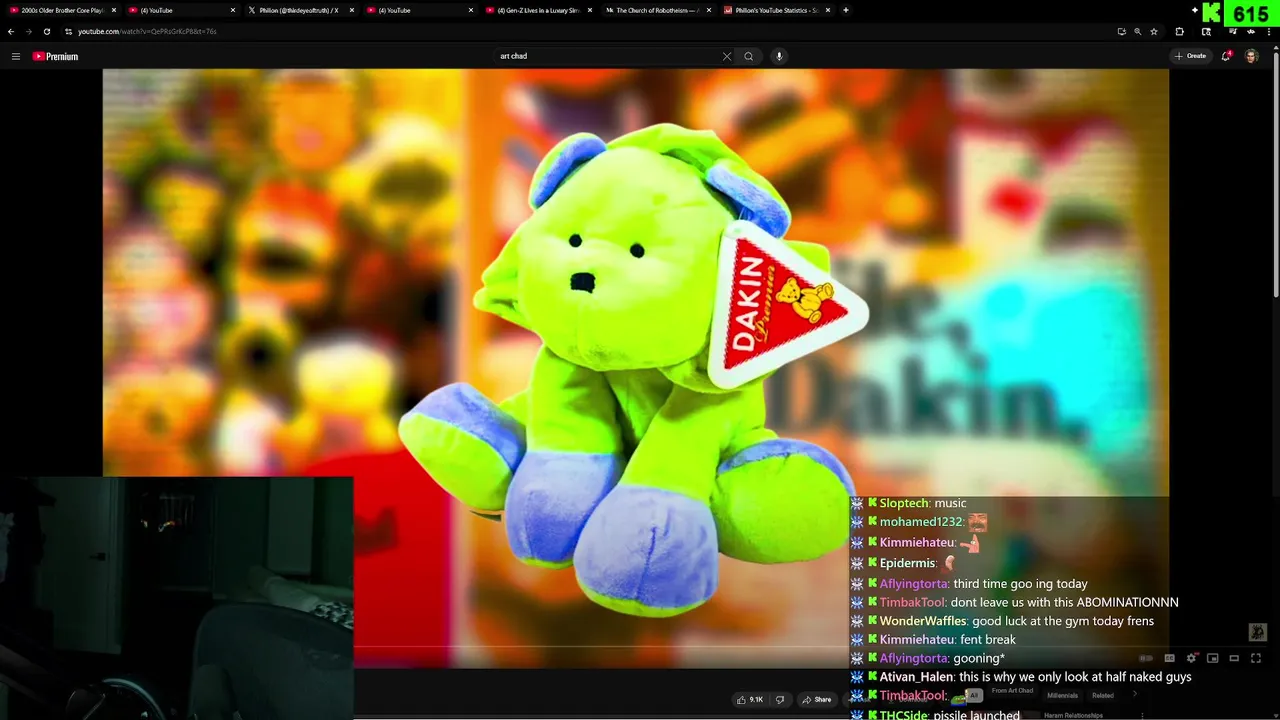1280x720 pixels.
Task: Close the 'Church of Robotheism' tab
Action: click(x=708, y=10)
